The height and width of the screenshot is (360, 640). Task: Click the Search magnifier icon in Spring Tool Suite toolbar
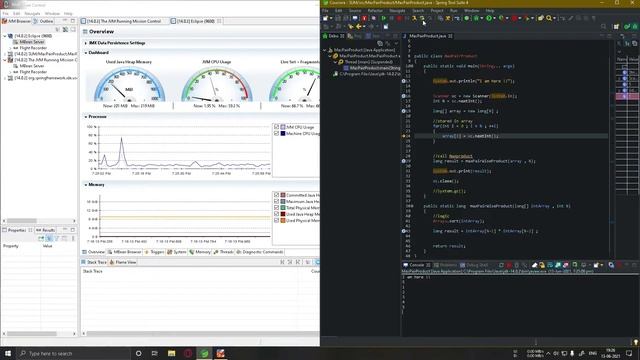(549, 18)
